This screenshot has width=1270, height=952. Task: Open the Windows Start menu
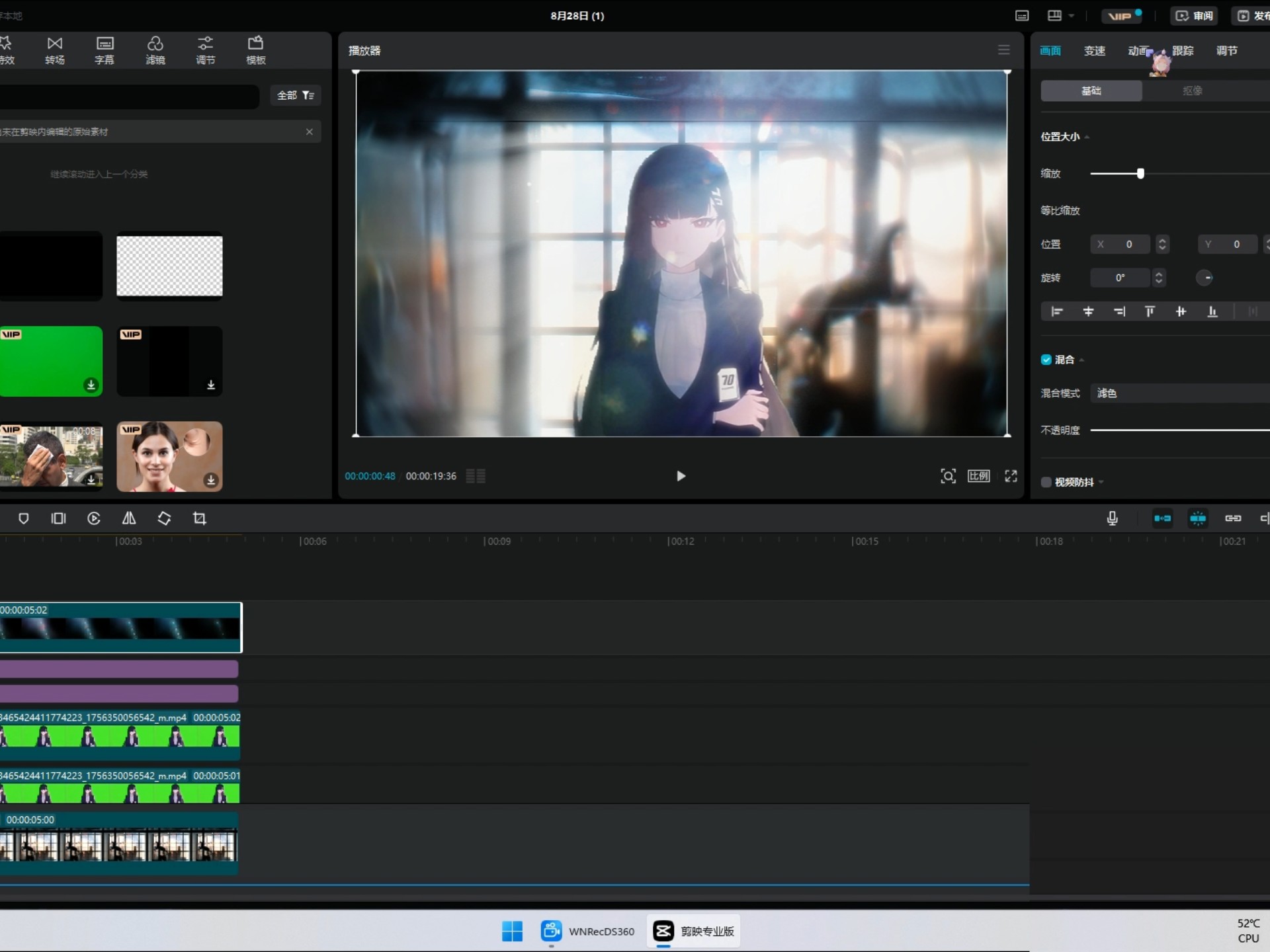point(512,931)
